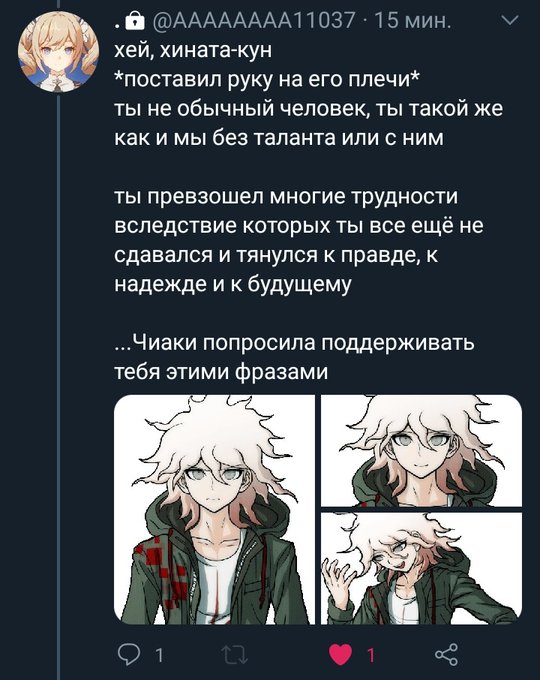540x680 pixels.
Task: Click the '*поставил руку на его плечи*' line
Action: 267,80
